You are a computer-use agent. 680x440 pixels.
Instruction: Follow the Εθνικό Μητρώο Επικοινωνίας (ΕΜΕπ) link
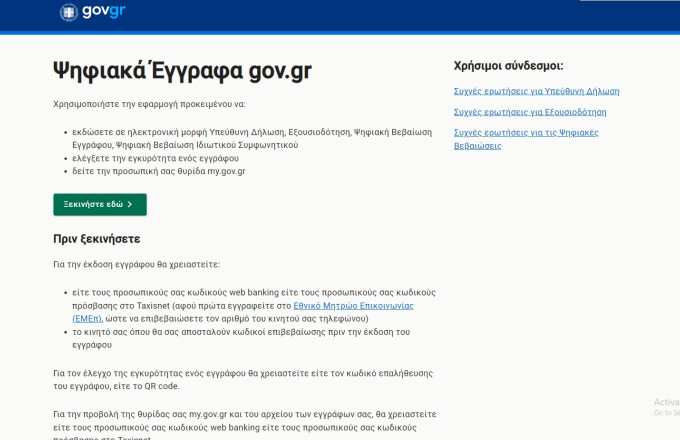click(243, 312)
